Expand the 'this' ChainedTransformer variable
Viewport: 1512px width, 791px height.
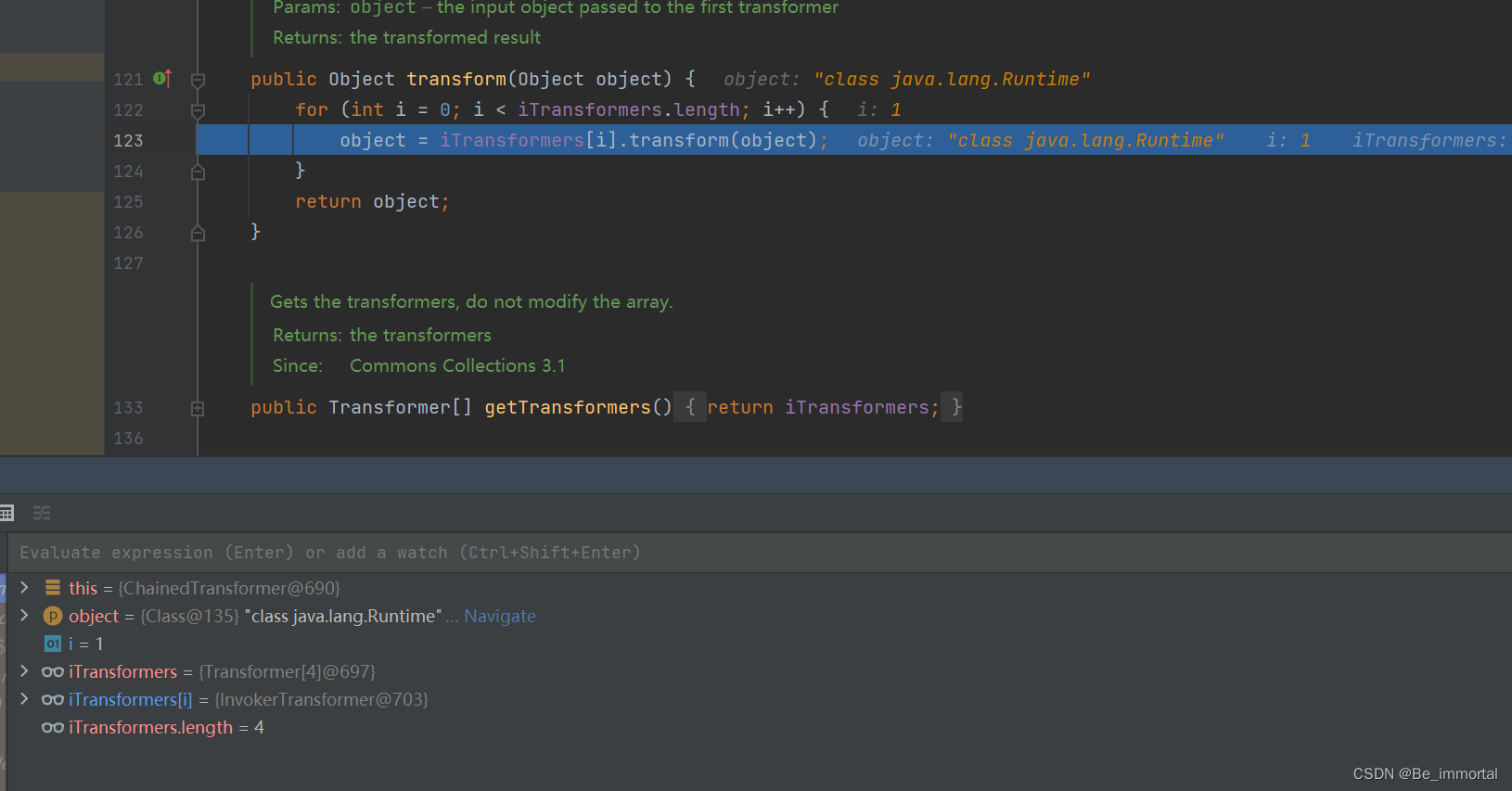click(25, 588)
